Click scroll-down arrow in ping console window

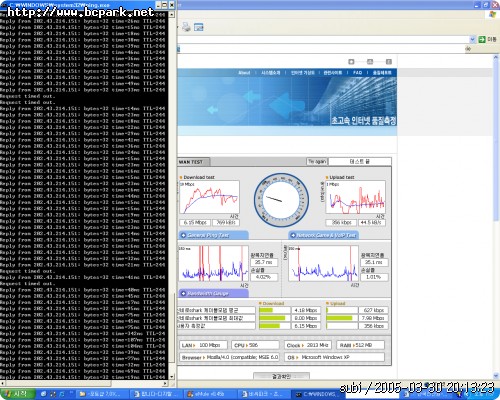(x=172, y=376)
